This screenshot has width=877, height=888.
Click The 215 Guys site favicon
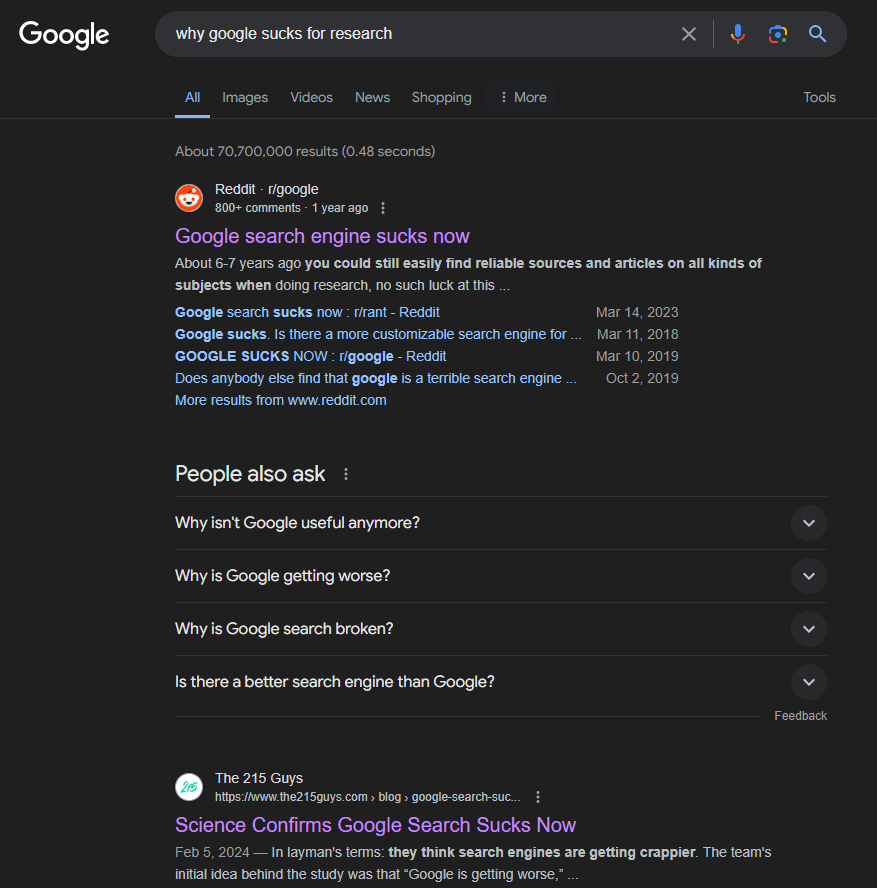(189, 787)
